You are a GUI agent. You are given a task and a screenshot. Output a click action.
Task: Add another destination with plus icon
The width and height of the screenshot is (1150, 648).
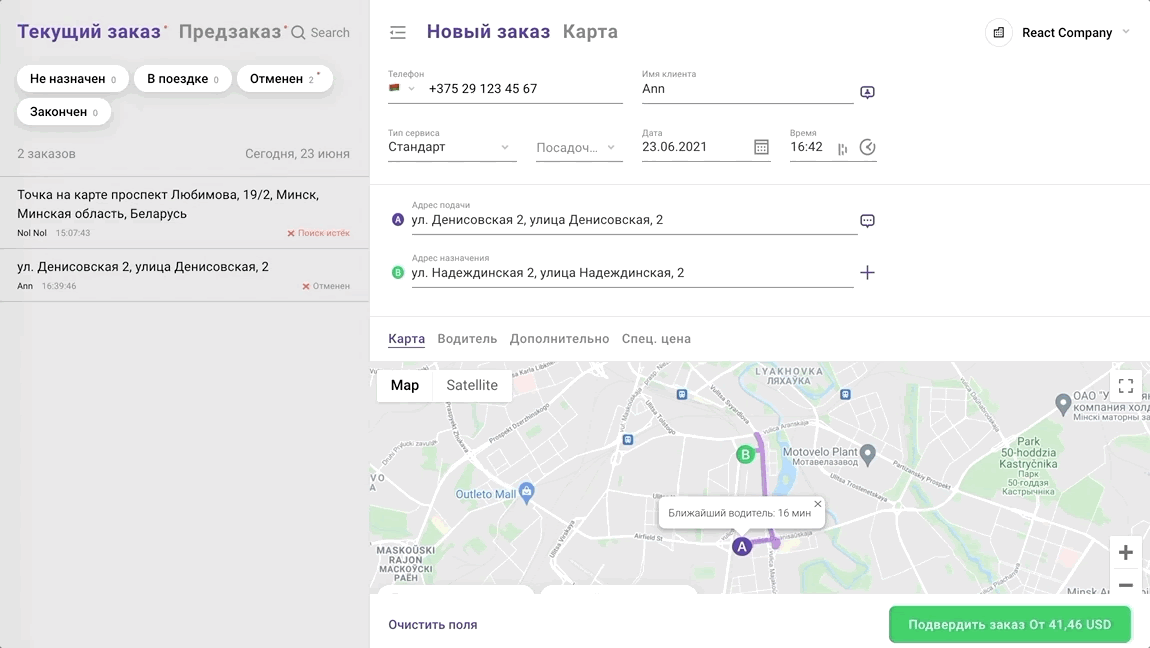[867, 272]
